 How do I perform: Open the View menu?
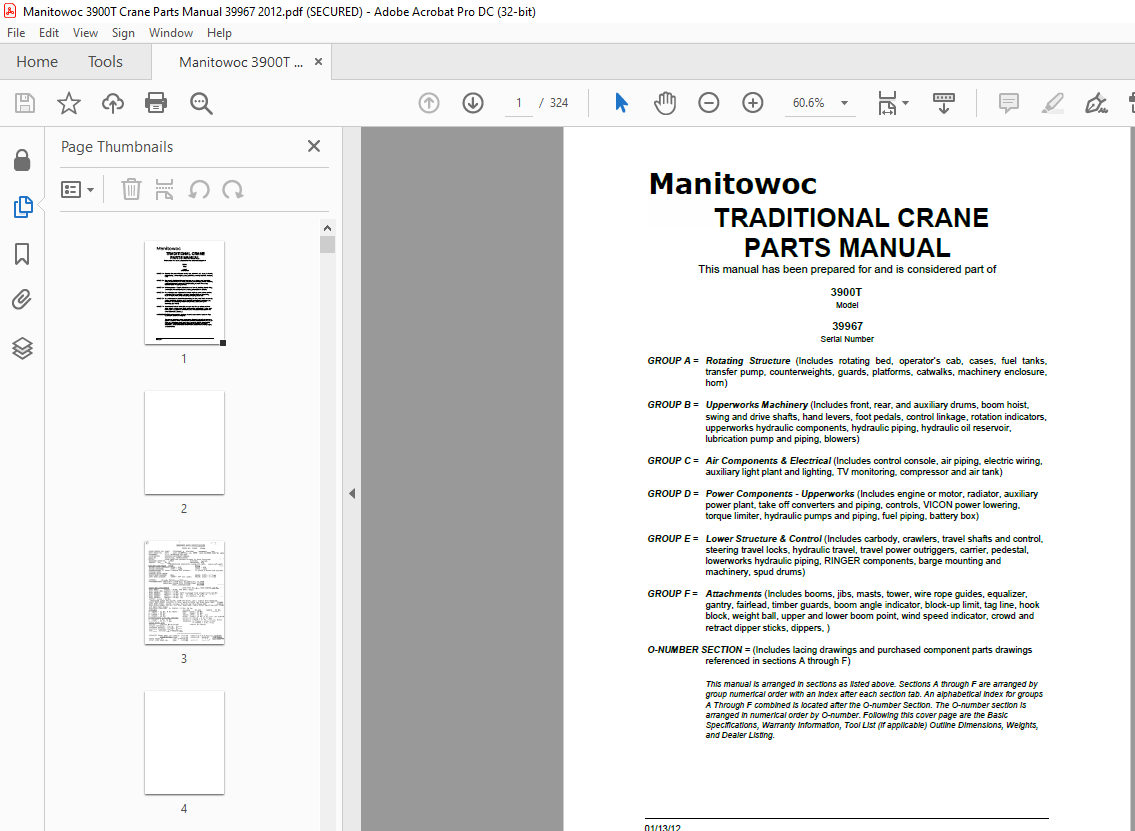(85, 33)
